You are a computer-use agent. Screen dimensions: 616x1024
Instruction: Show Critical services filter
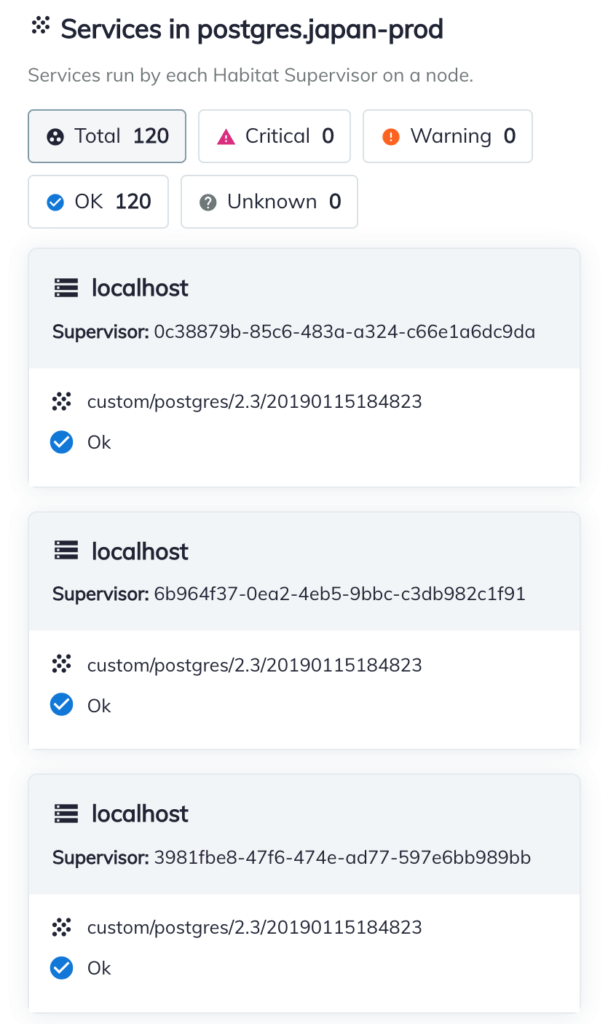click(274, 136)
